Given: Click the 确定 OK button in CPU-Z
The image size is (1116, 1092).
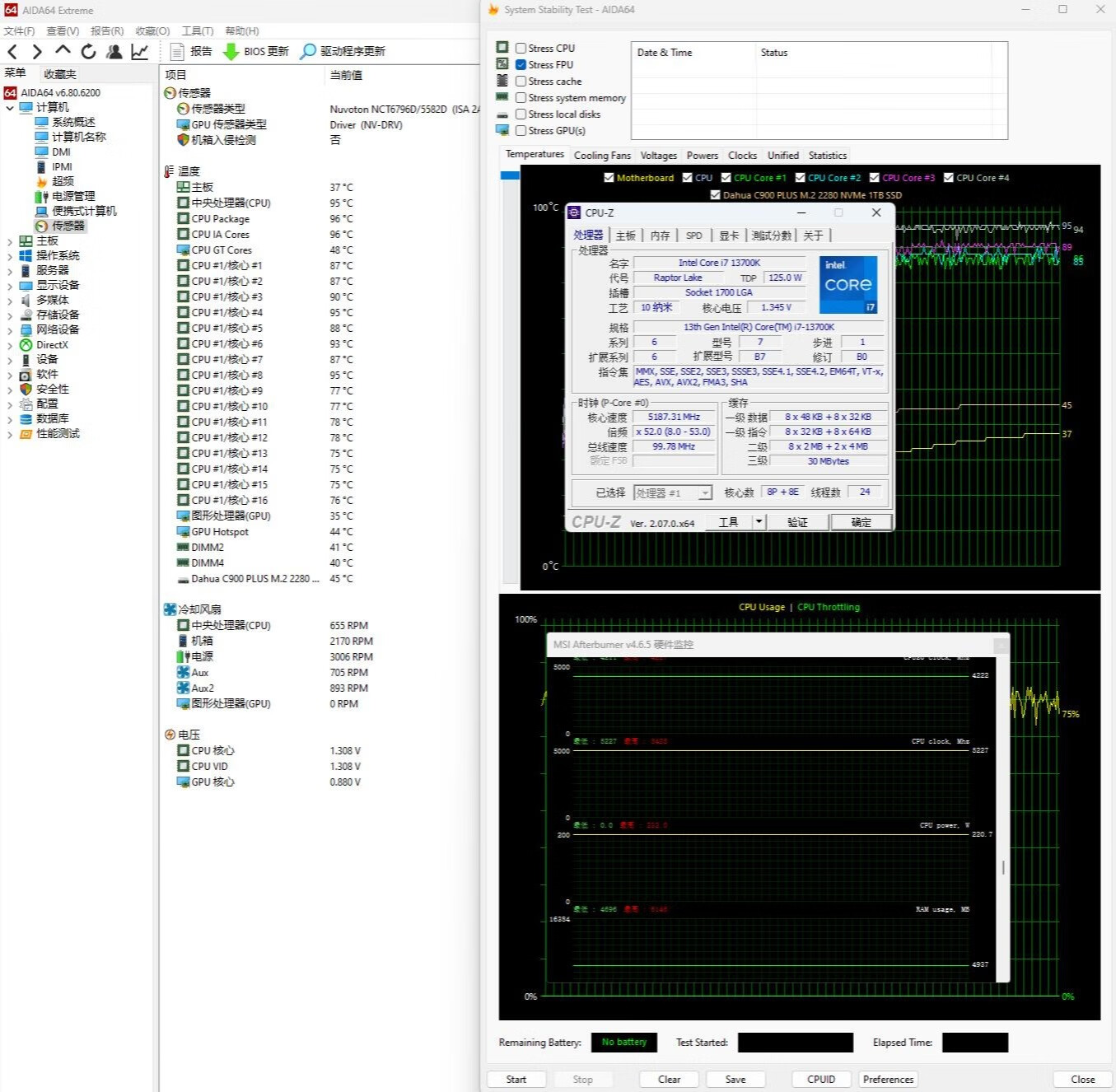Looking at the screenshot, I should point(861,522).
